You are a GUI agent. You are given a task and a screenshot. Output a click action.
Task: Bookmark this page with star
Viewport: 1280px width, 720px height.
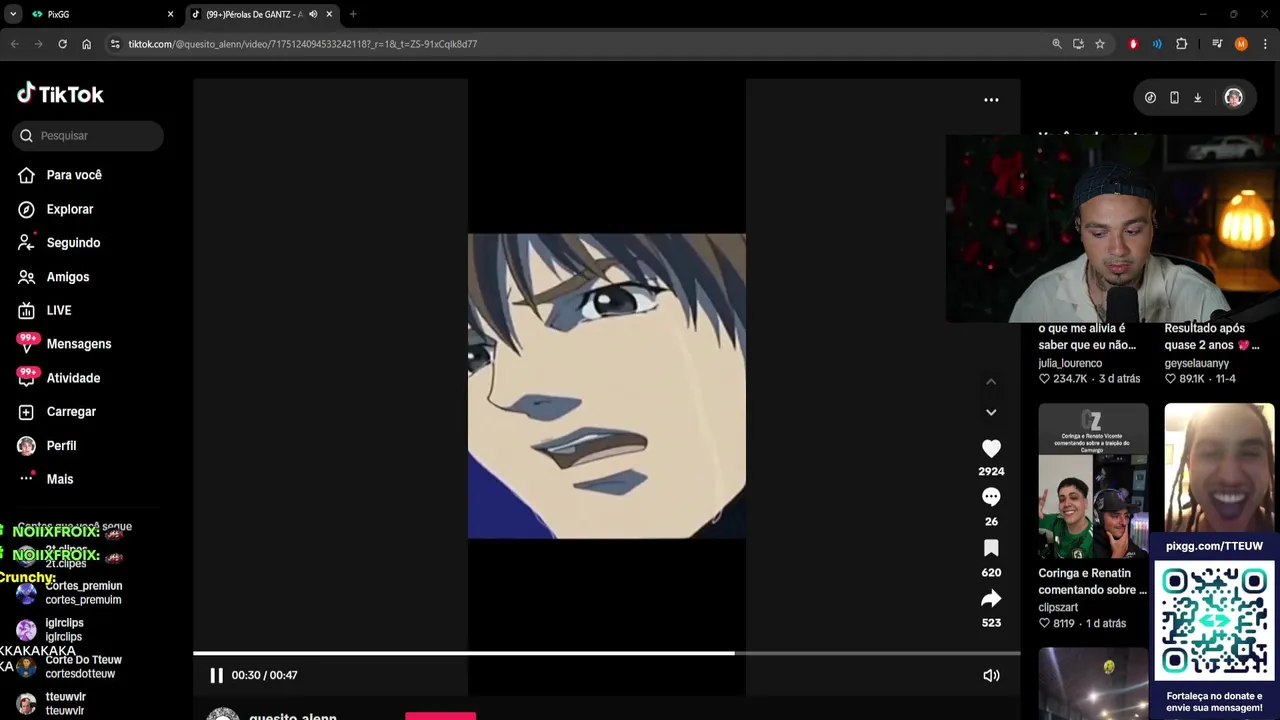pos(1100,44)
